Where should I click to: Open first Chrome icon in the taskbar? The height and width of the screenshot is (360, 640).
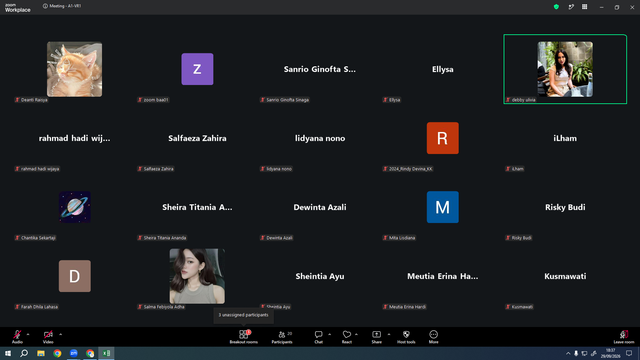point(57,353)
